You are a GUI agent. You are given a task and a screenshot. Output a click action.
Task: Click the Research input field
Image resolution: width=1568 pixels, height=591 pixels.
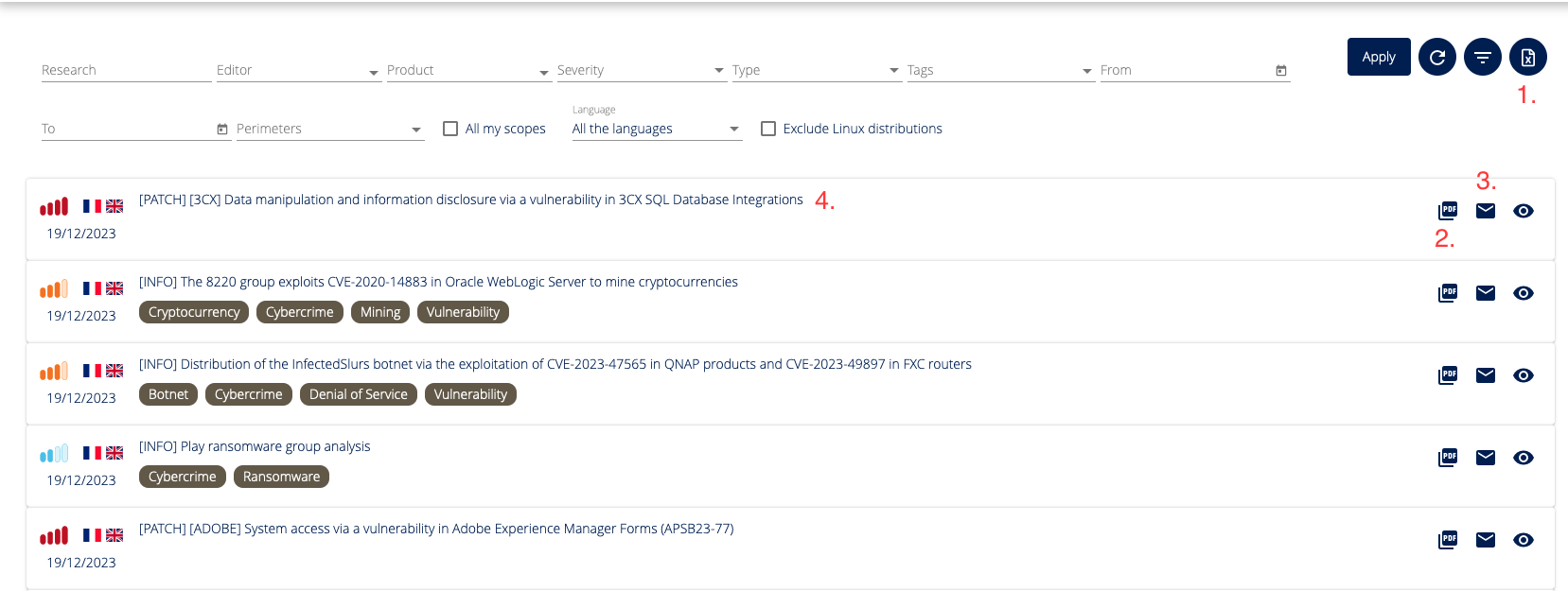(126, 71)
